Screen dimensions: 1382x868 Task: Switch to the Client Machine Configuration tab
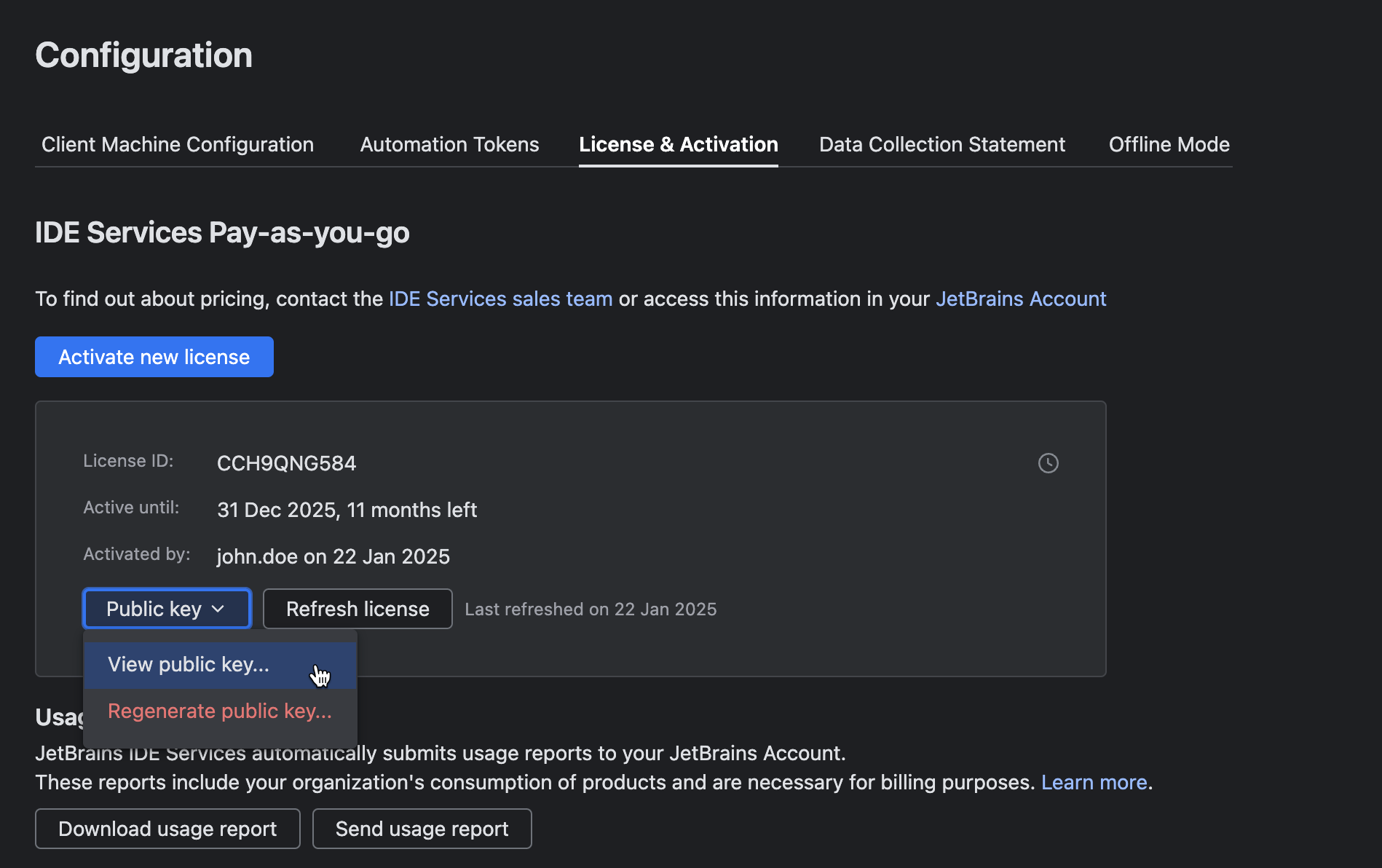click(x=177, y=144)
